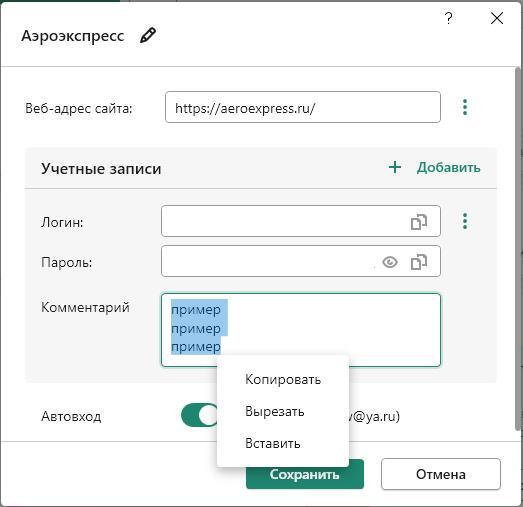Viewport: 523px width, 507px height.
Task: Focus the Пароль input field
Action: 301,261
